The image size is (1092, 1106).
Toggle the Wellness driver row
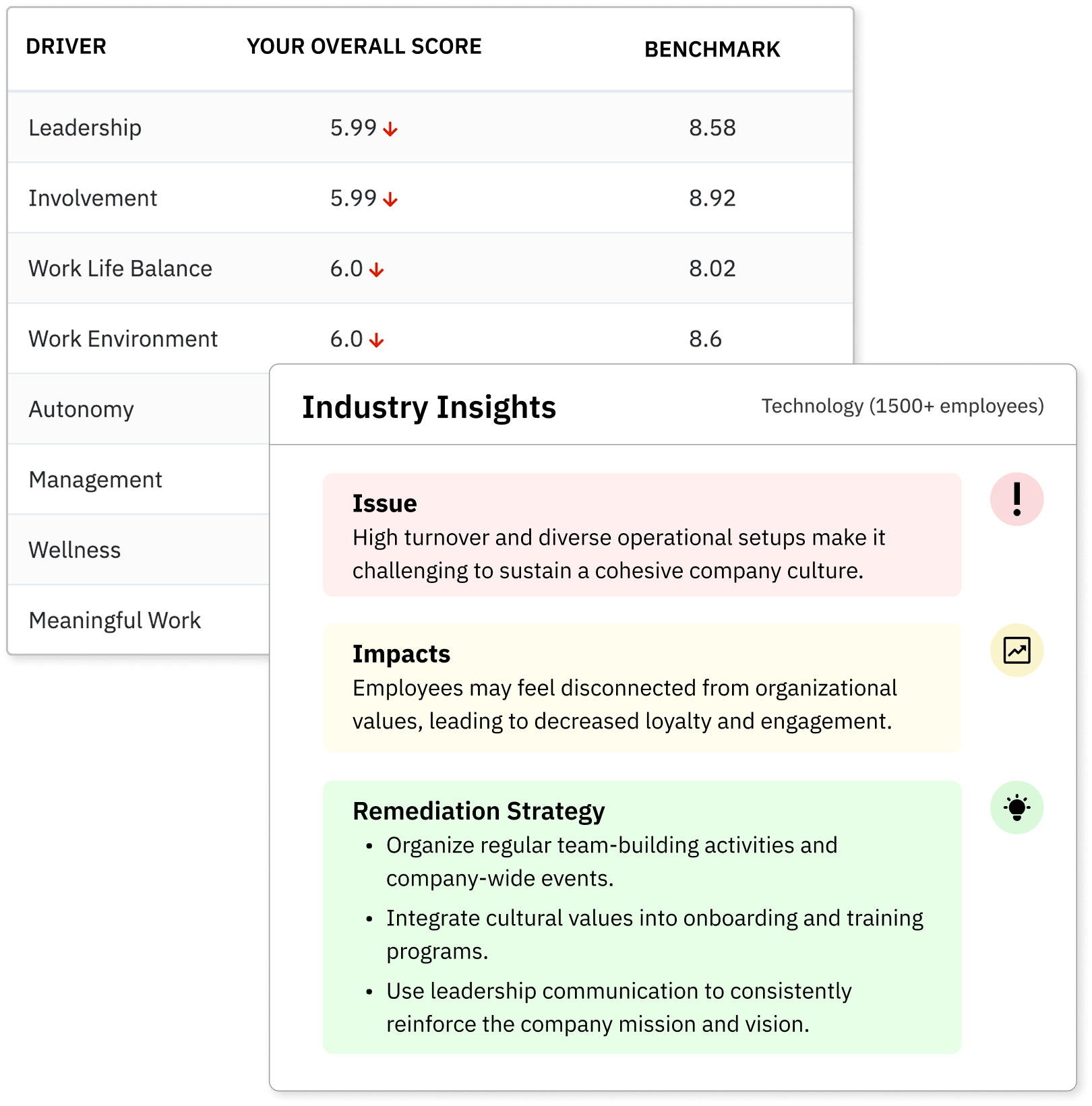74,549
